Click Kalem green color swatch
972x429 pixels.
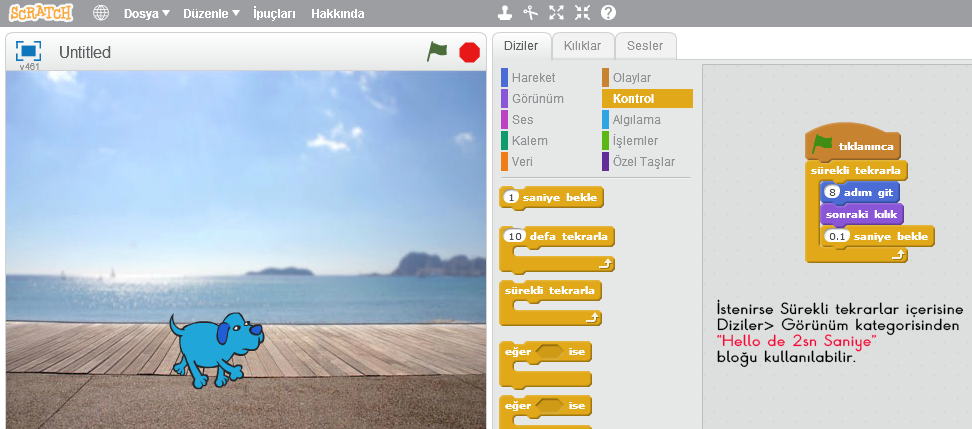(505, 141)
